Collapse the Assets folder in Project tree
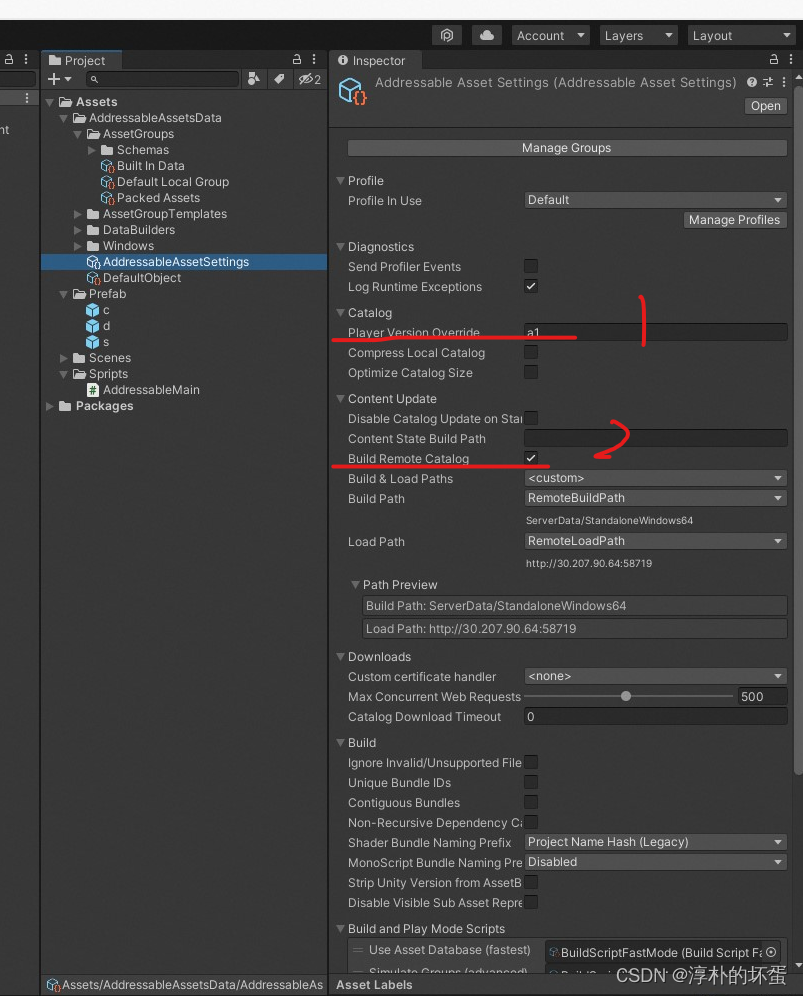803x996 pixels. tap(50, 101)
